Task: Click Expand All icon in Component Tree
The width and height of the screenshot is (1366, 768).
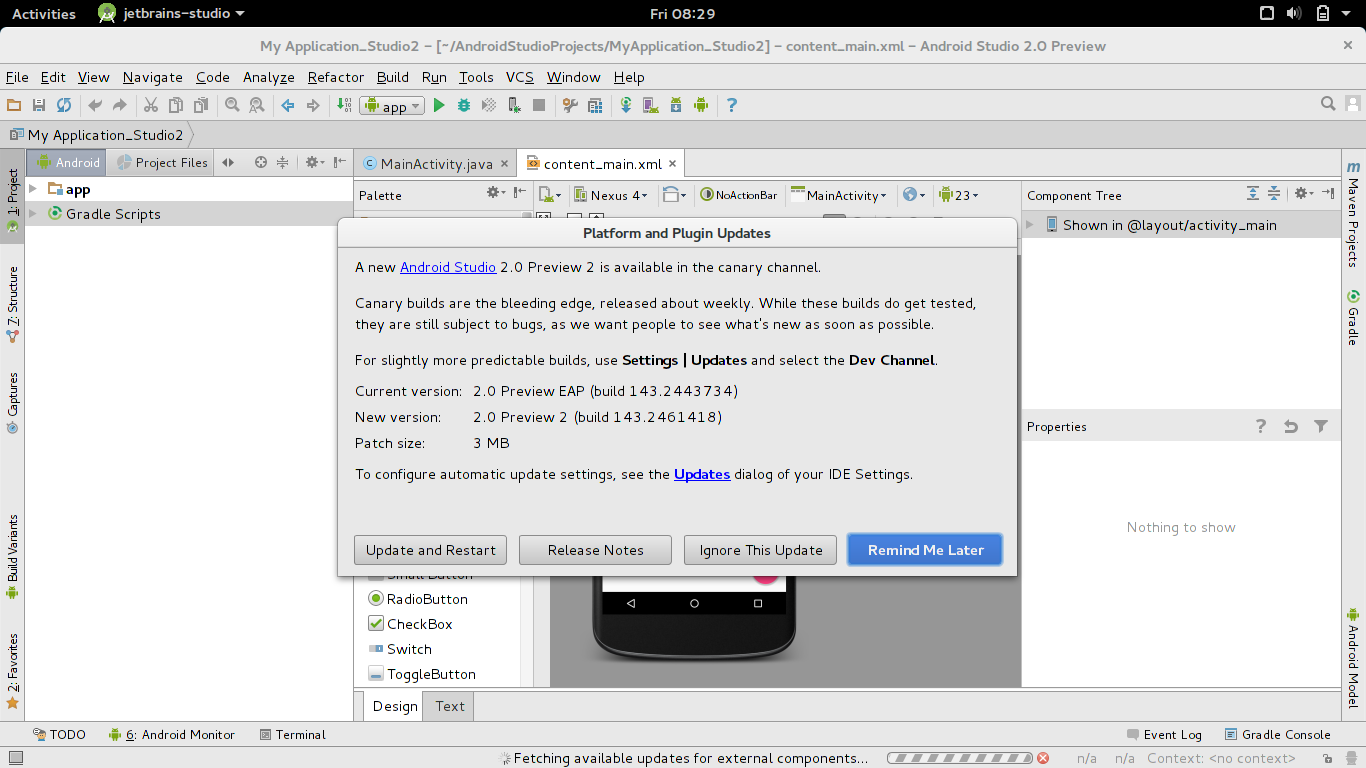Action: (1253, 194)
